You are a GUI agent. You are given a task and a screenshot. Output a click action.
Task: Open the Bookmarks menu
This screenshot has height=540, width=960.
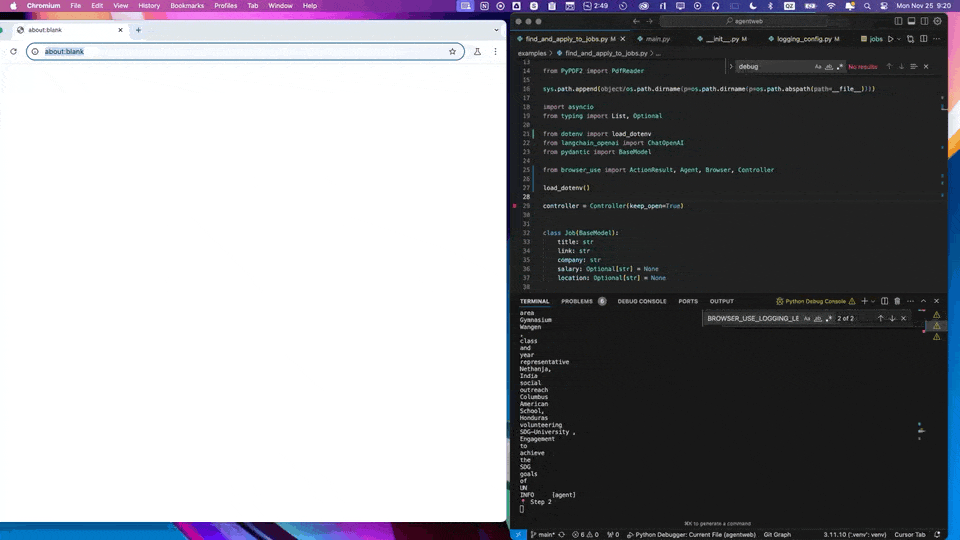(187, 6)
